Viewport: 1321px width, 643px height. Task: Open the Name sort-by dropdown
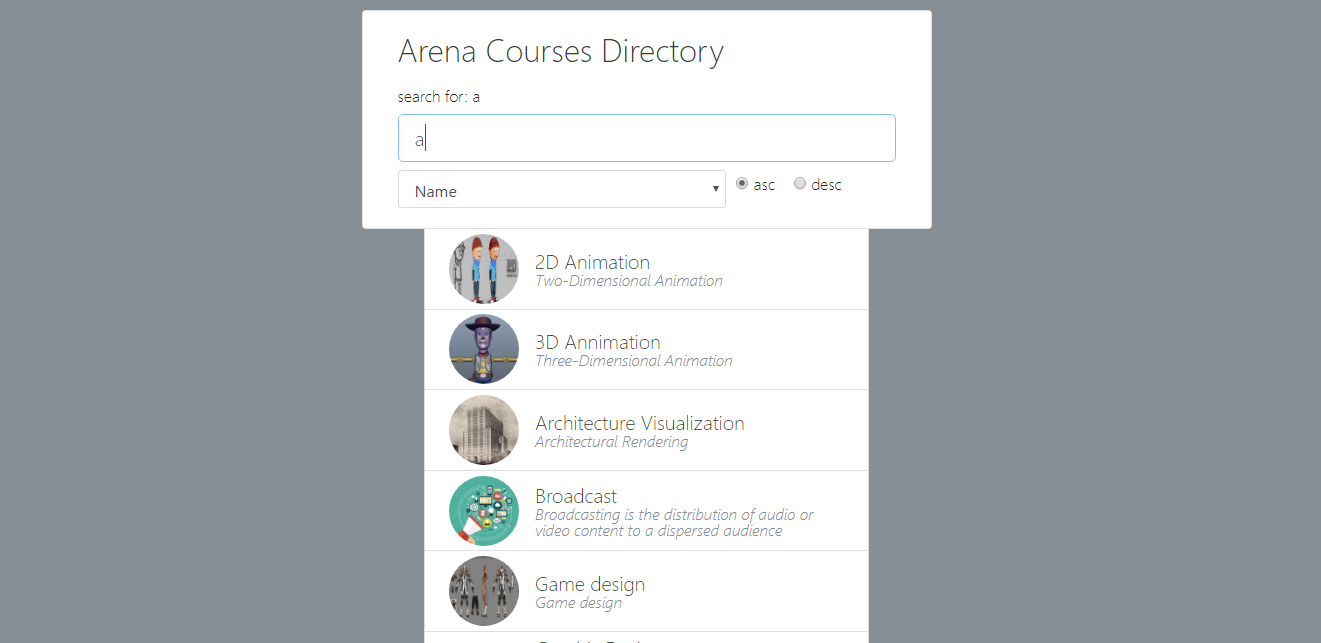pyautogui.click(x=561, y=190)
